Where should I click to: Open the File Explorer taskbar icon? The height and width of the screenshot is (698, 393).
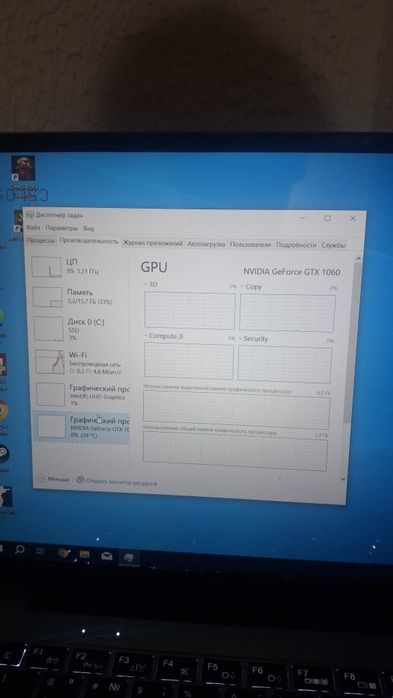pos(84,554)
